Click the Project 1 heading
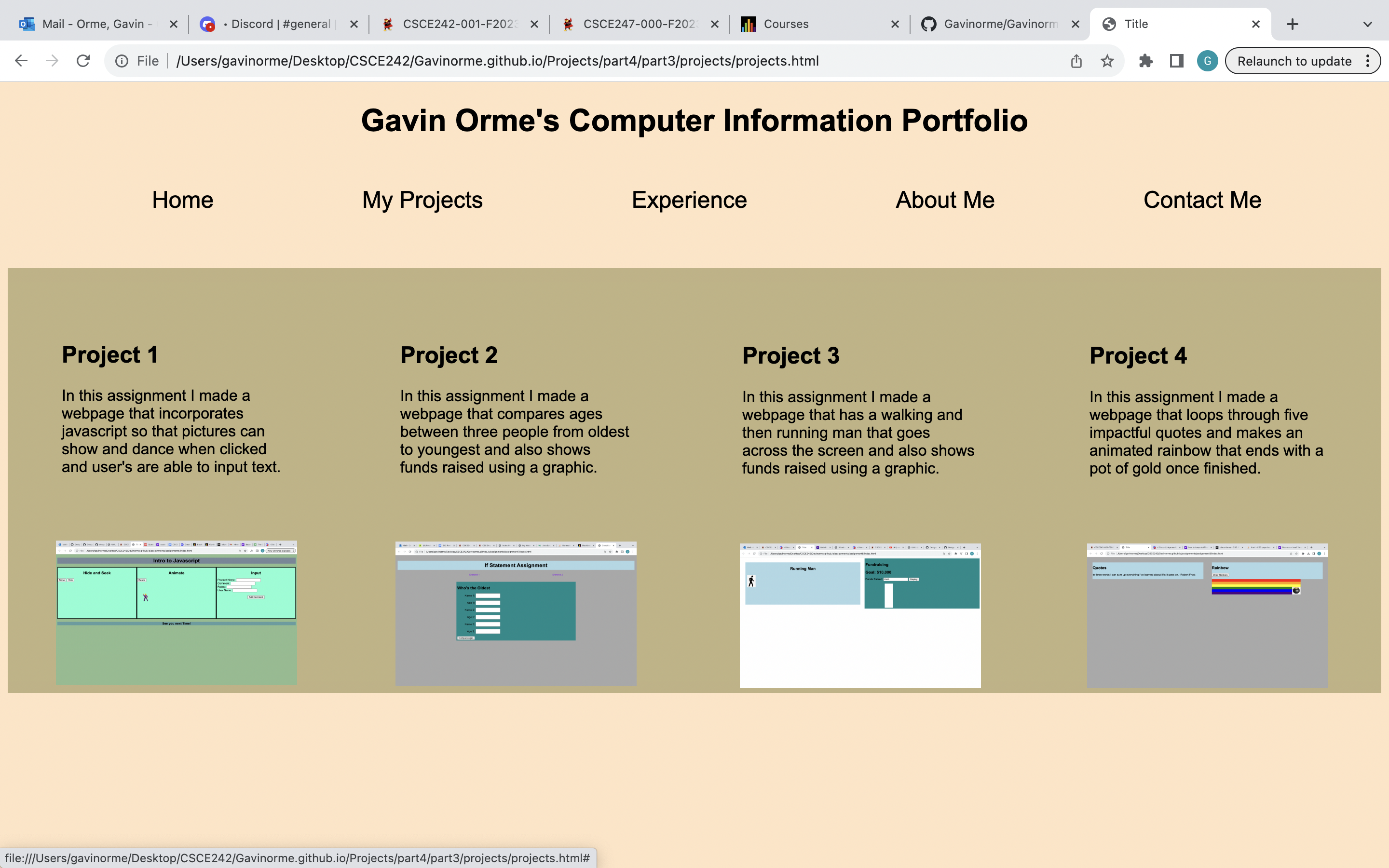The height and width of the screenshot is (868, 1389). tap(109, 355)
